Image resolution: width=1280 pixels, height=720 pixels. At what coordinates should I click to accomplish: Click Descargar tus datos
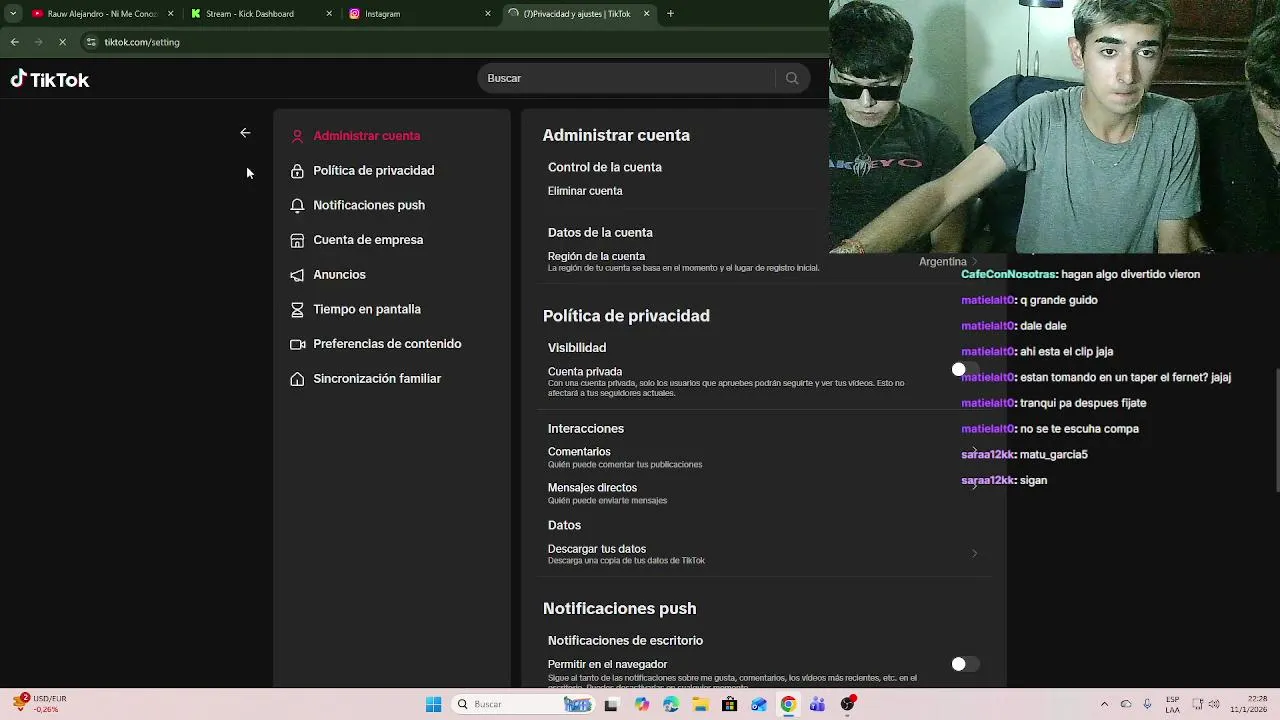coord(597,549)
